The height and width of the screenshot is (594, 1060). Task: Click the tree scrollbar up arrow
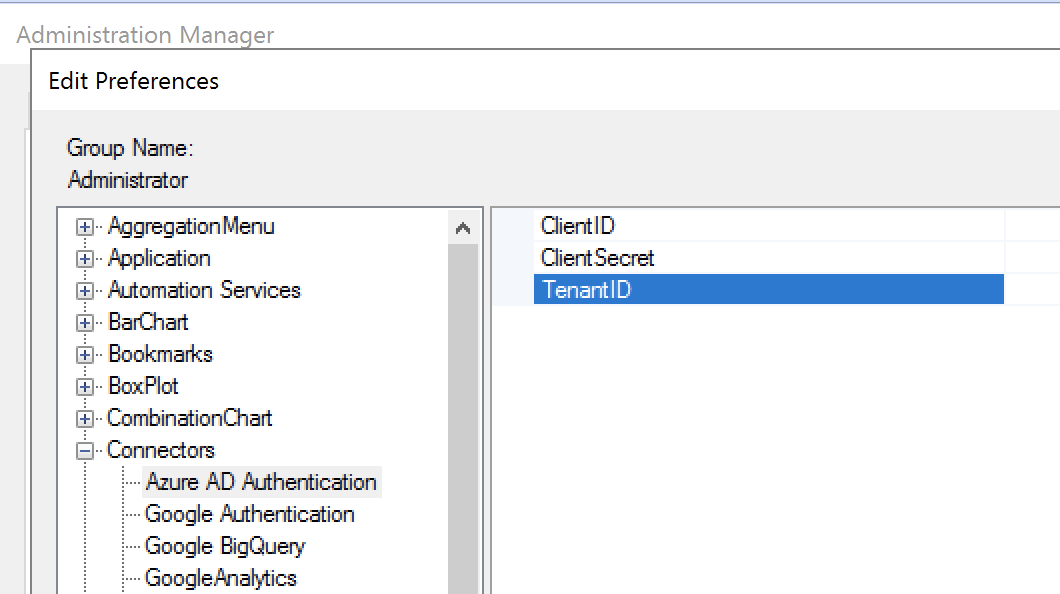463,228
